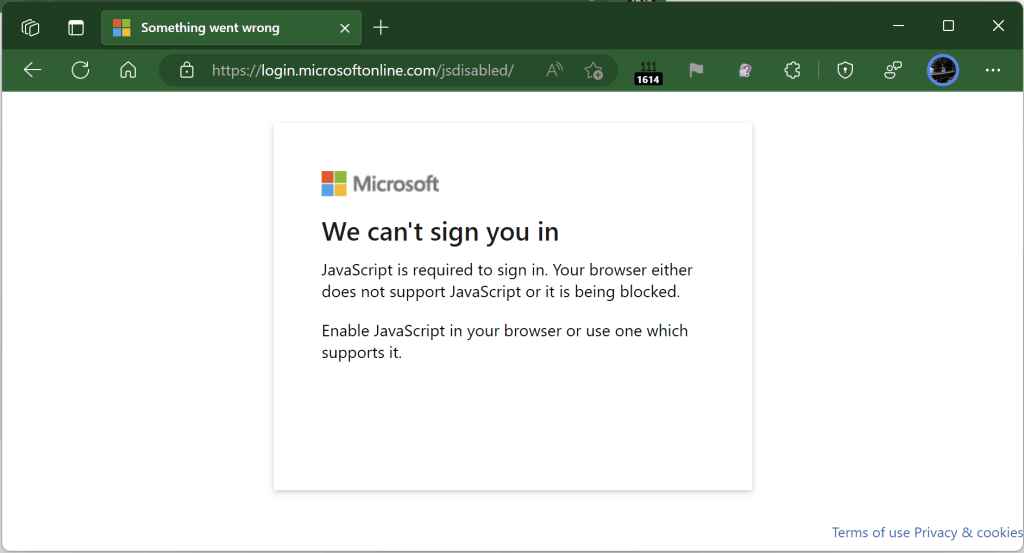Open the Privacy & cookies link
The image size is (1024, 553).
click(968, 533)
